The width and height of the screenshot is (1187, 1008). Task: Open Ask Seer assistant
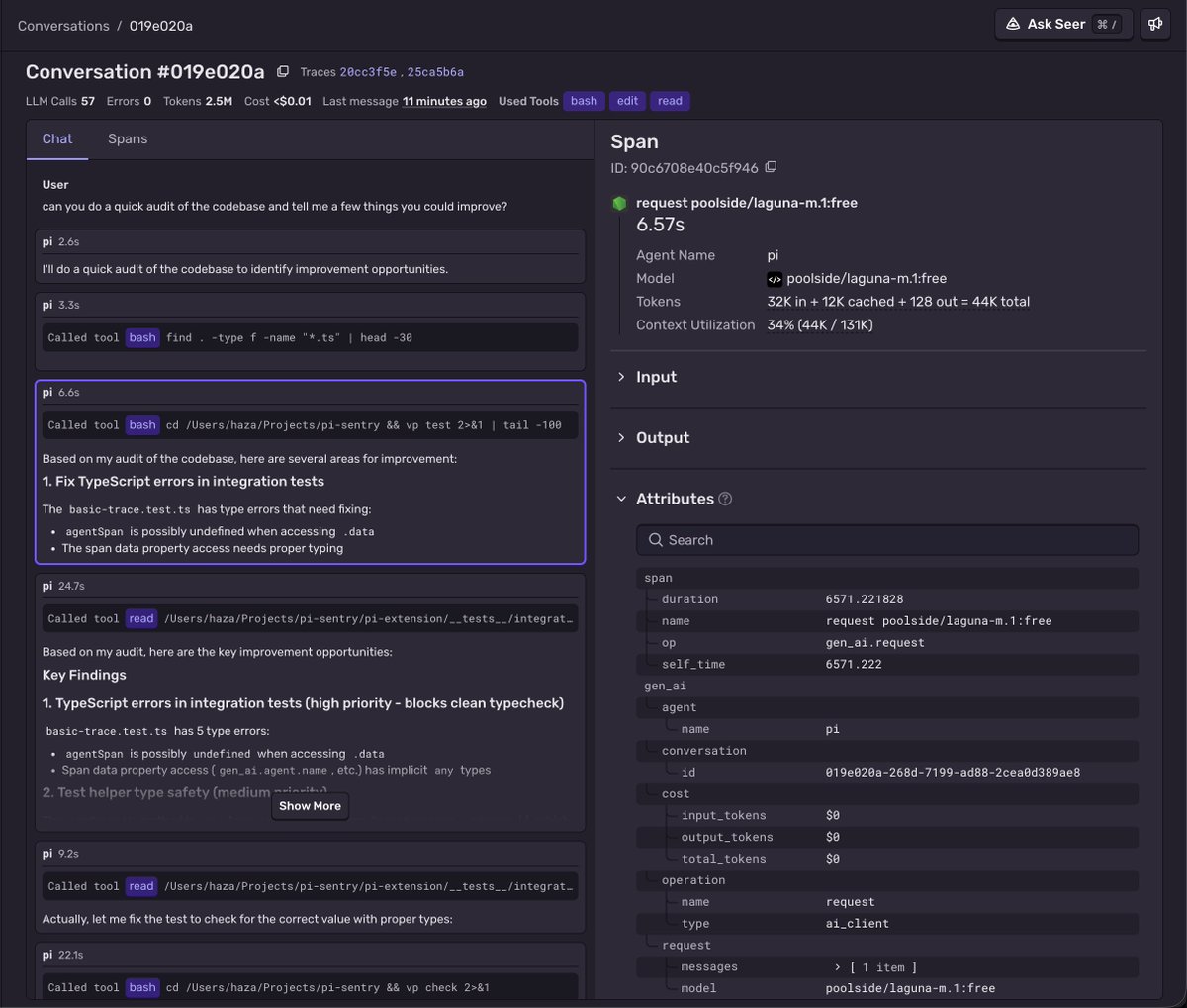[x=1063, y=25]
